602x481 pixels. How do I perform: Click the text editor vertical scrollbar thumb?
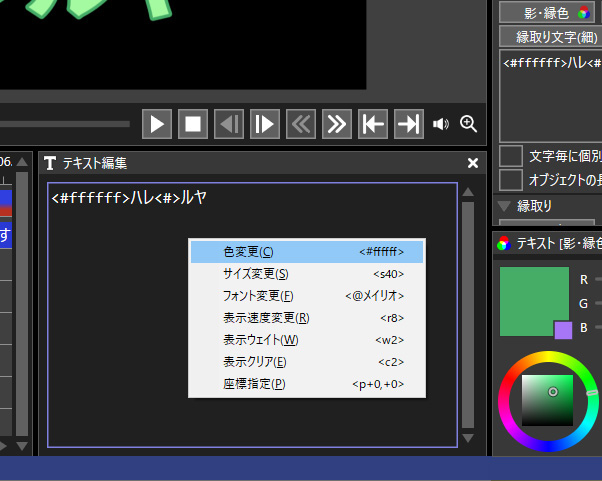468,315
